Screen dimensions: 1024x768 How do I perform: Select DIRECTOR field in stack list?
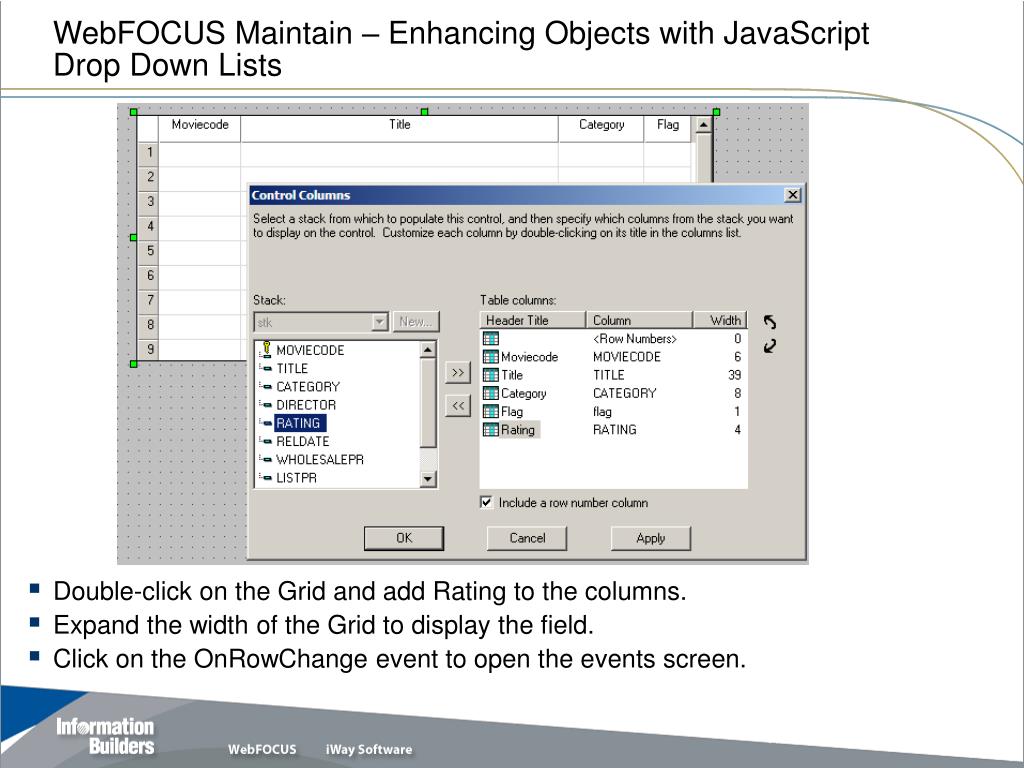pyautogui.click(x=306, y=405)
